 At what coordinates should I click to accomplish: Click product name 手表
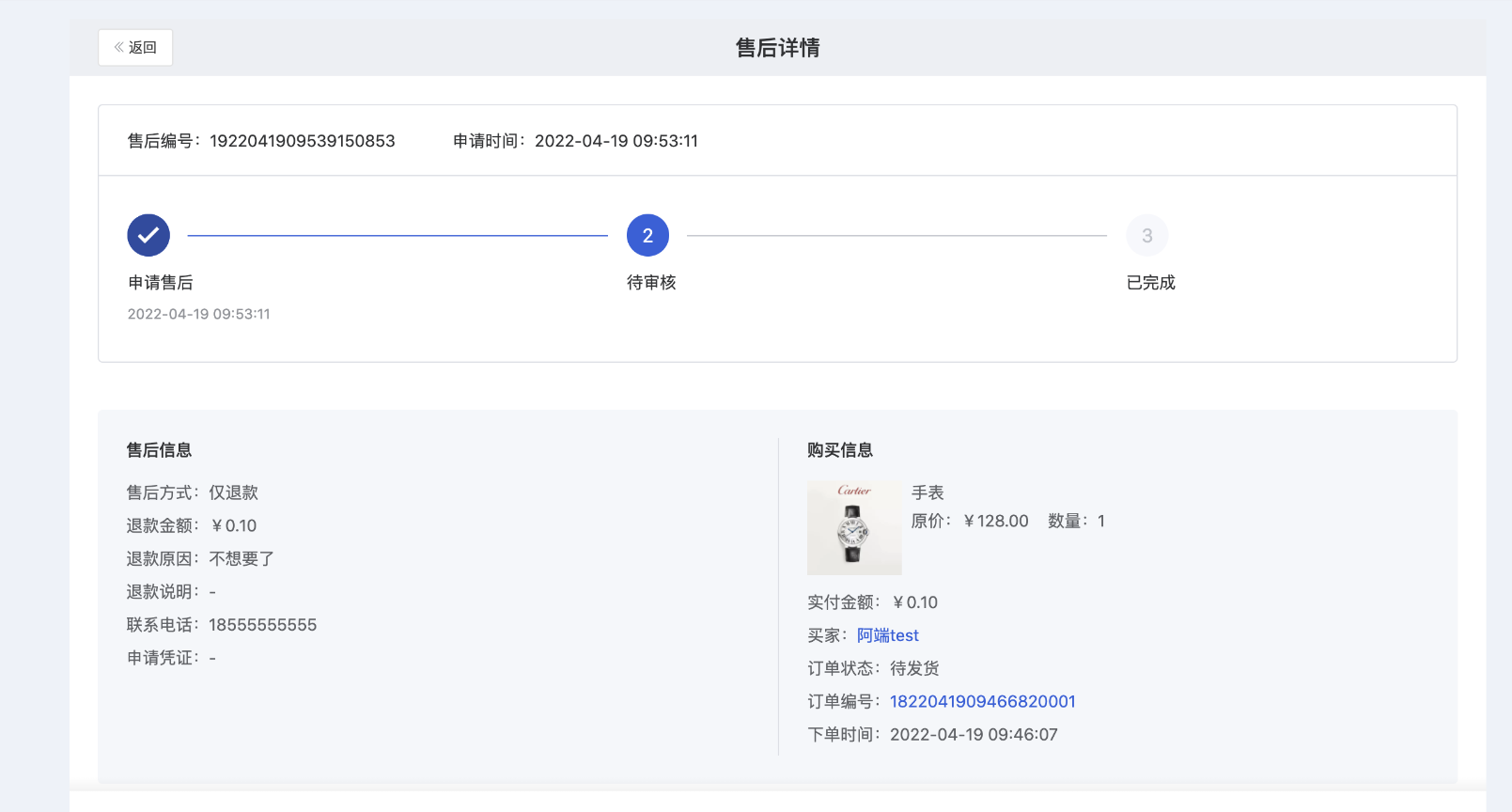[x=927, y=492]
